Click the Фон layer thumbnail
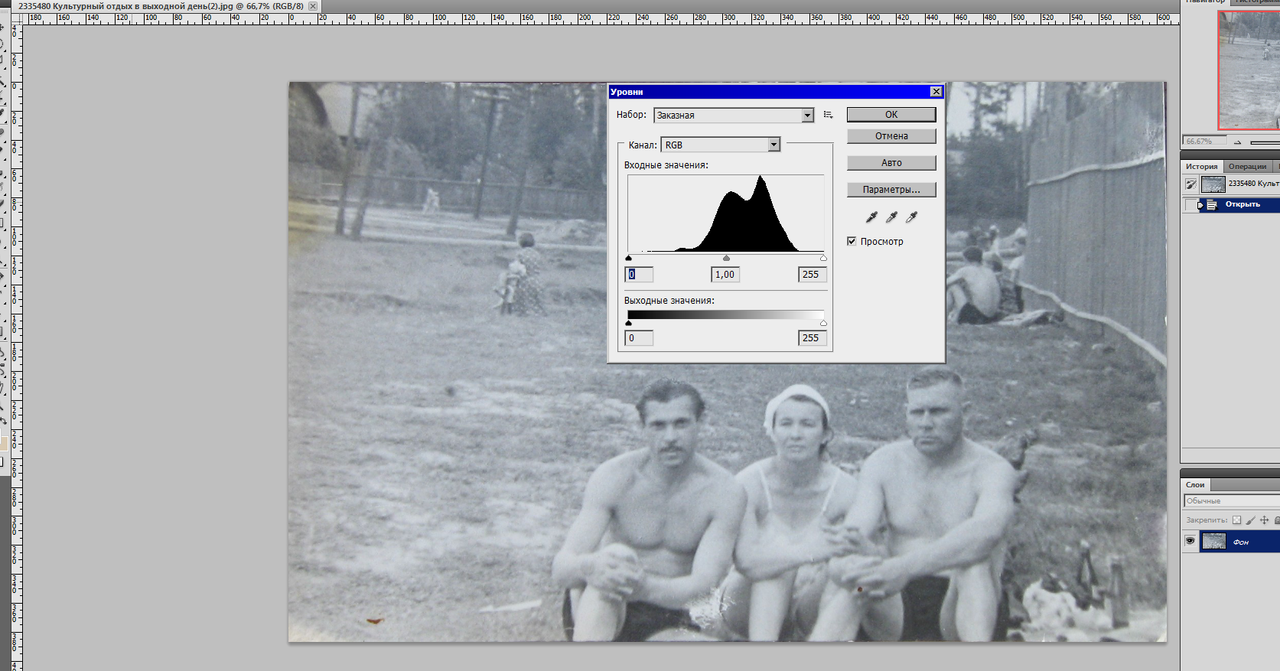 coord(1213,541)
